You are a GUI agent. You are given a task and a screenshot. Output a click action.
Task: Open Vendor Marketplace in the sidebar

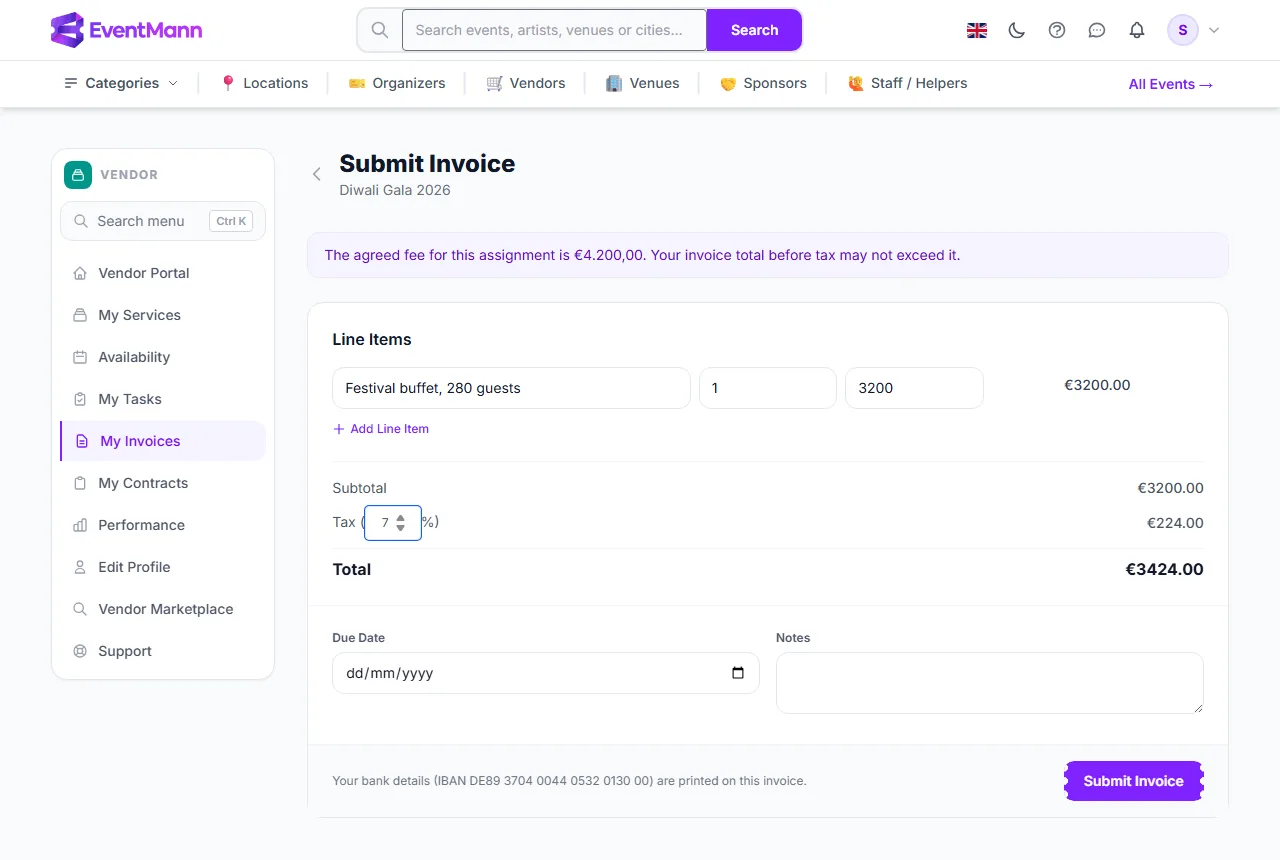(x=163, y=609)
